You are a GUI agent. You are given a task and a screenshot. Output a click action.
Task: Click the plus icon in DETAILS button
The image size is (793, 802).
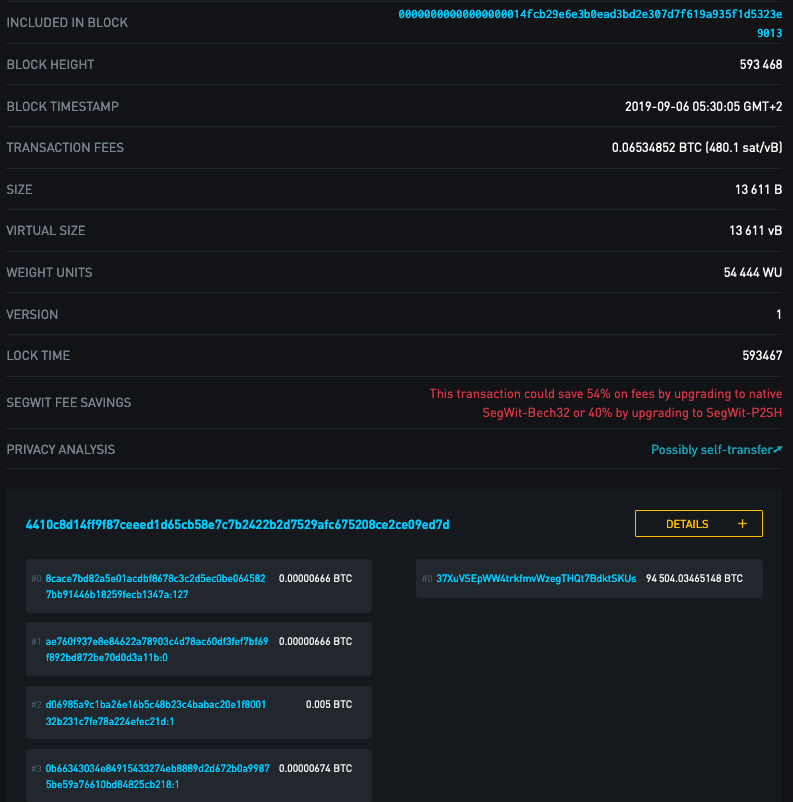point(742,524)
